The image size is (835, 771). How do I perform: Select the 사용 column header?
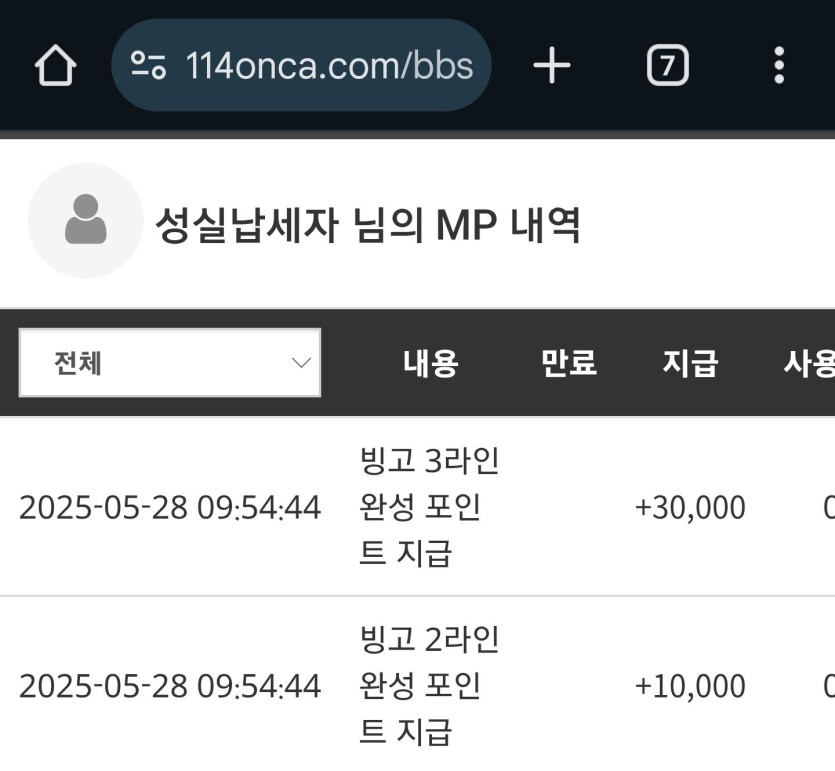click(809, 363)
